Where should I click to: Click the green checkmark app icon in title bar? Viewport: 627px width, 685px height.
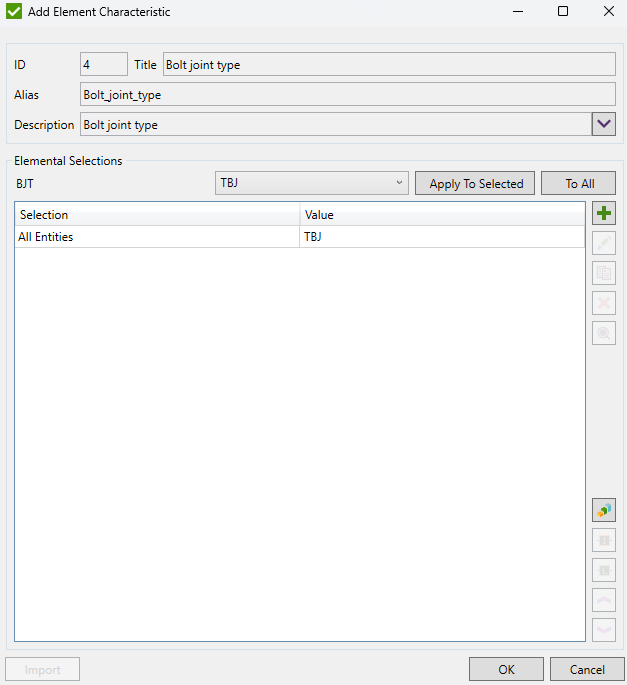pos(14,12)
